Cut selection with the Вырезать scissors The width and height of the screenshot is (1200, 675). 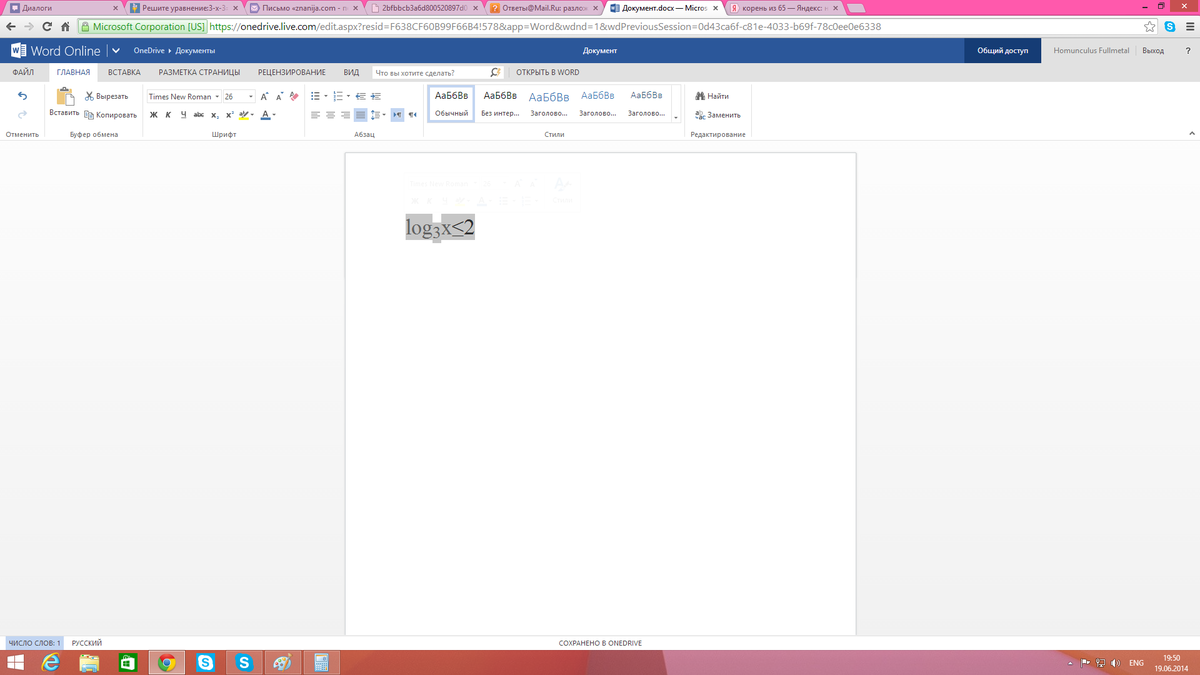(106, 96)
